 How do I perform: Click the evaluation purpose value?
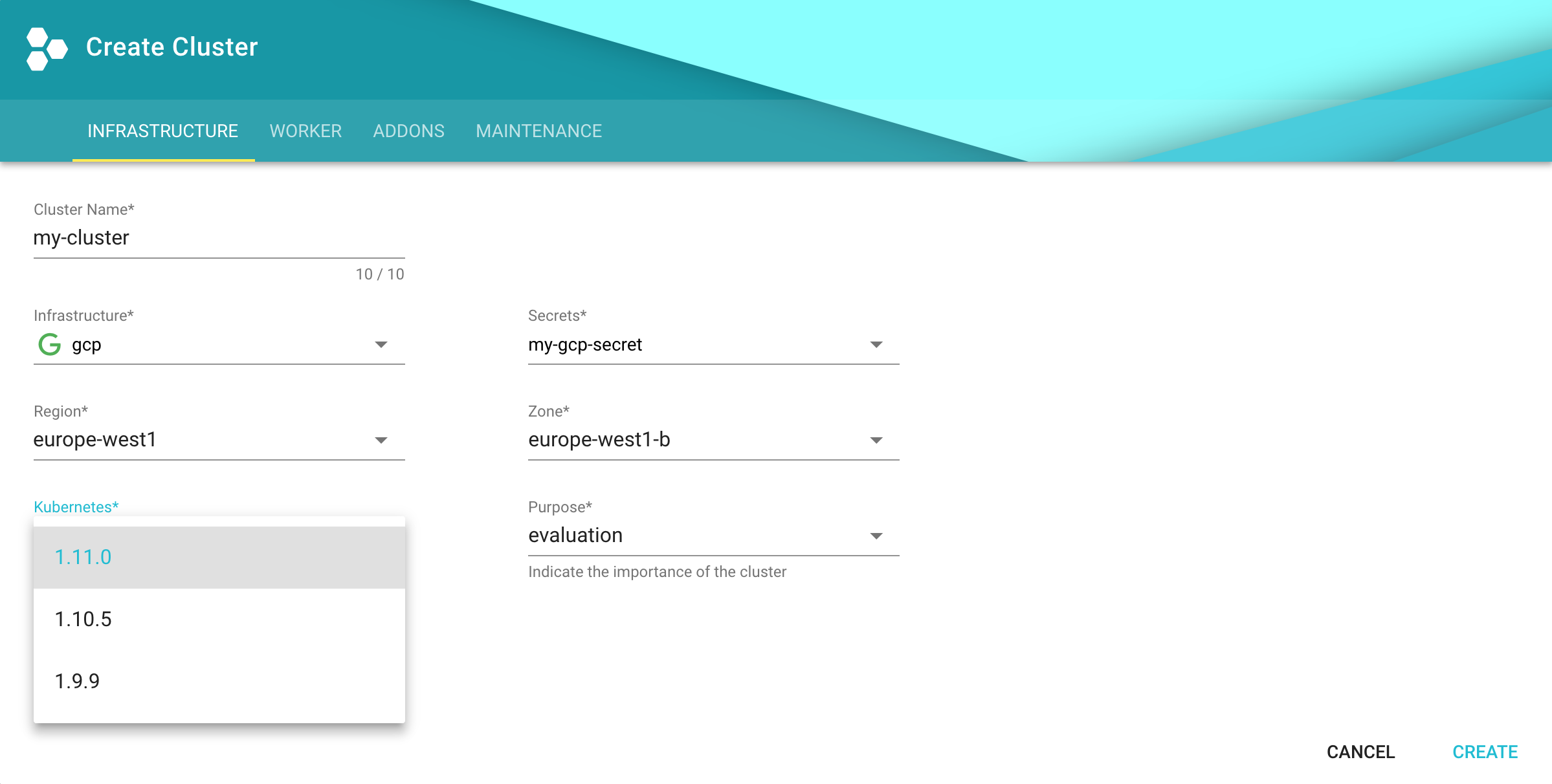pyautogui.click(x=575, y=536)
